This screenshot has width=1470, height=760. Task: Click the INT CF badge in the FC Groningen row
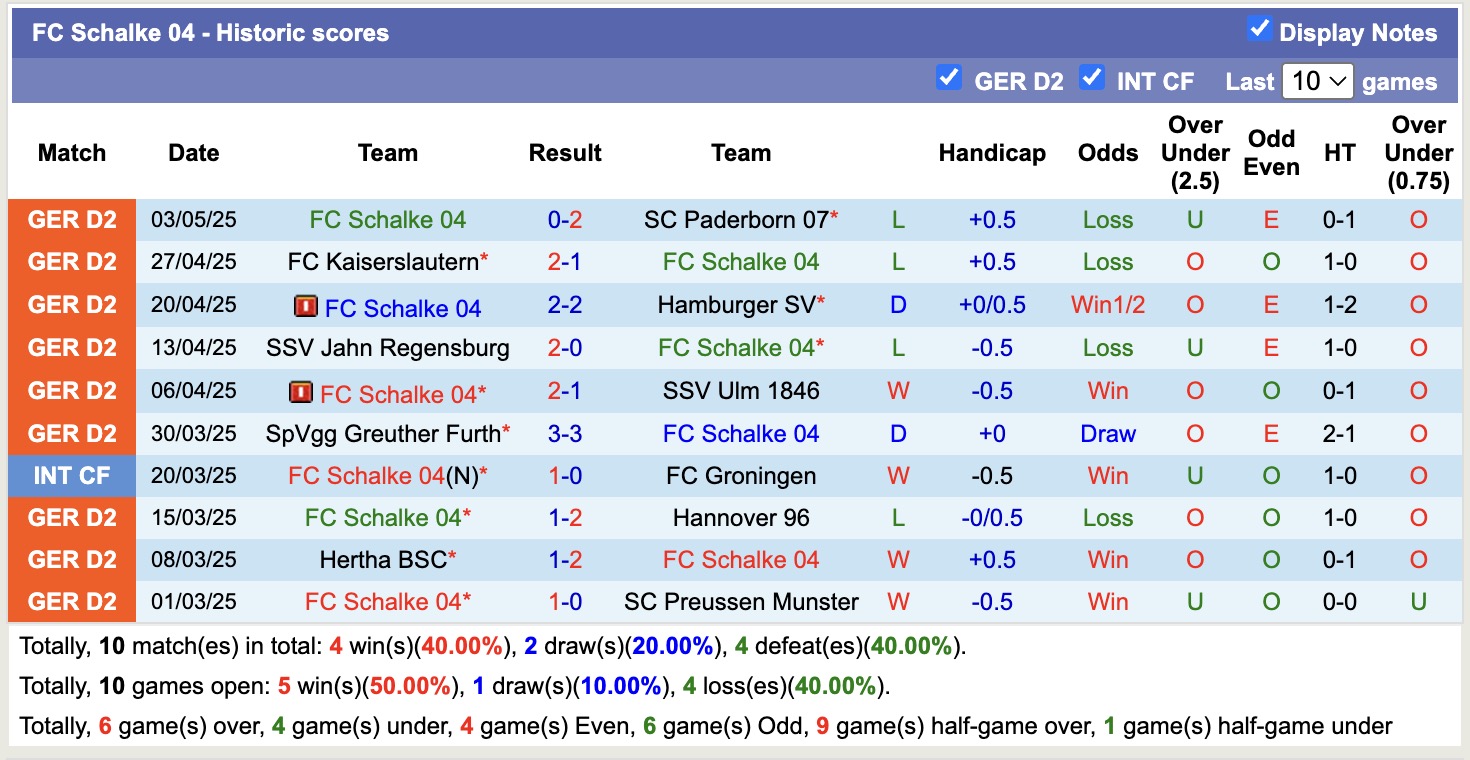71,475
